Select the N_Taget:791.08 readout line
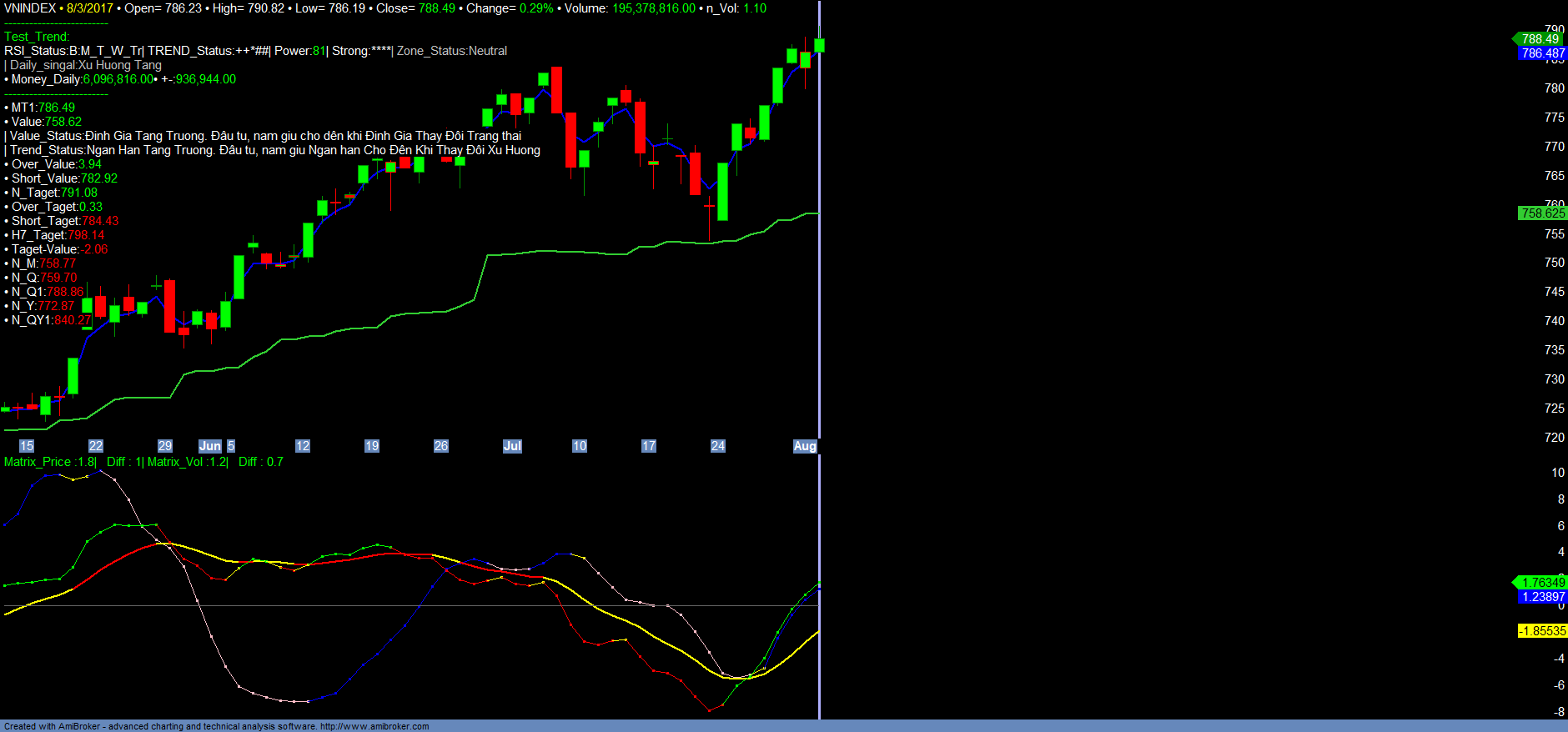The height and width of the screenshot is (732, 1568). 54,193
